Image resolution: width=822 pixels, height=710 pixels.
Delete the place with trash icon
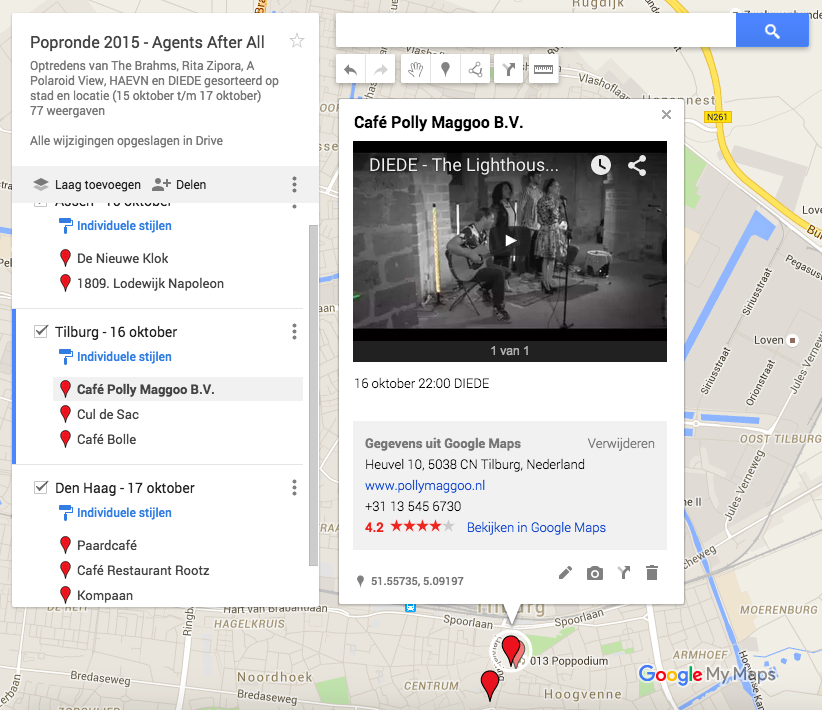click(x=652, y=573)
